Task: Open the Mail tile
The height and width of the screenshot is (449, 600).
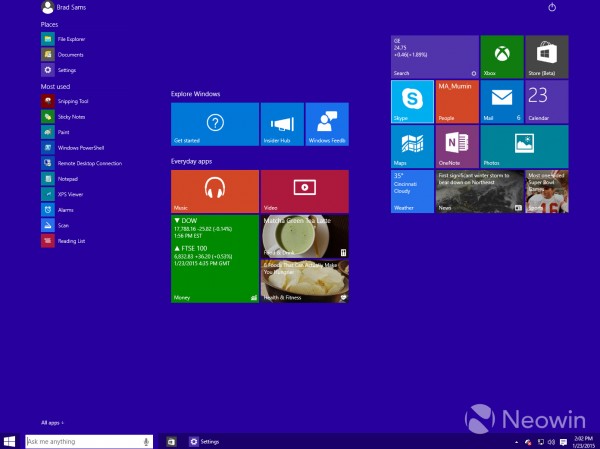Action: coord(502,101)
